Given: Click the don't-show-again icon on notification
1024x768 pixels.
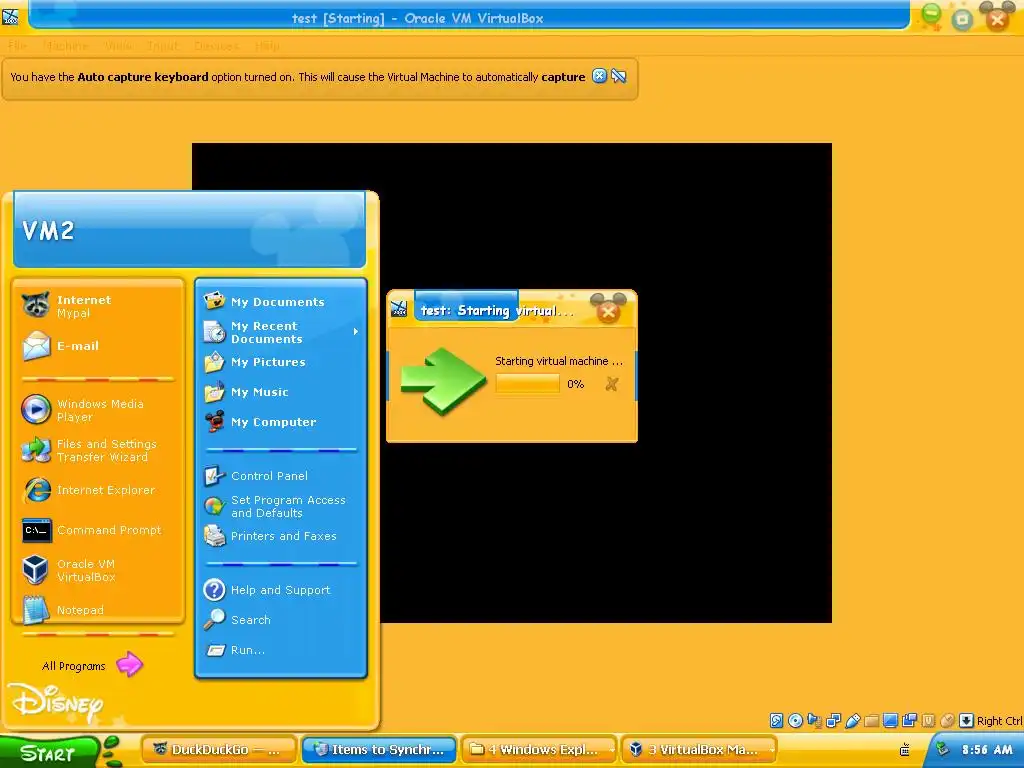Looking at the screenshot, I should [618, 76].
